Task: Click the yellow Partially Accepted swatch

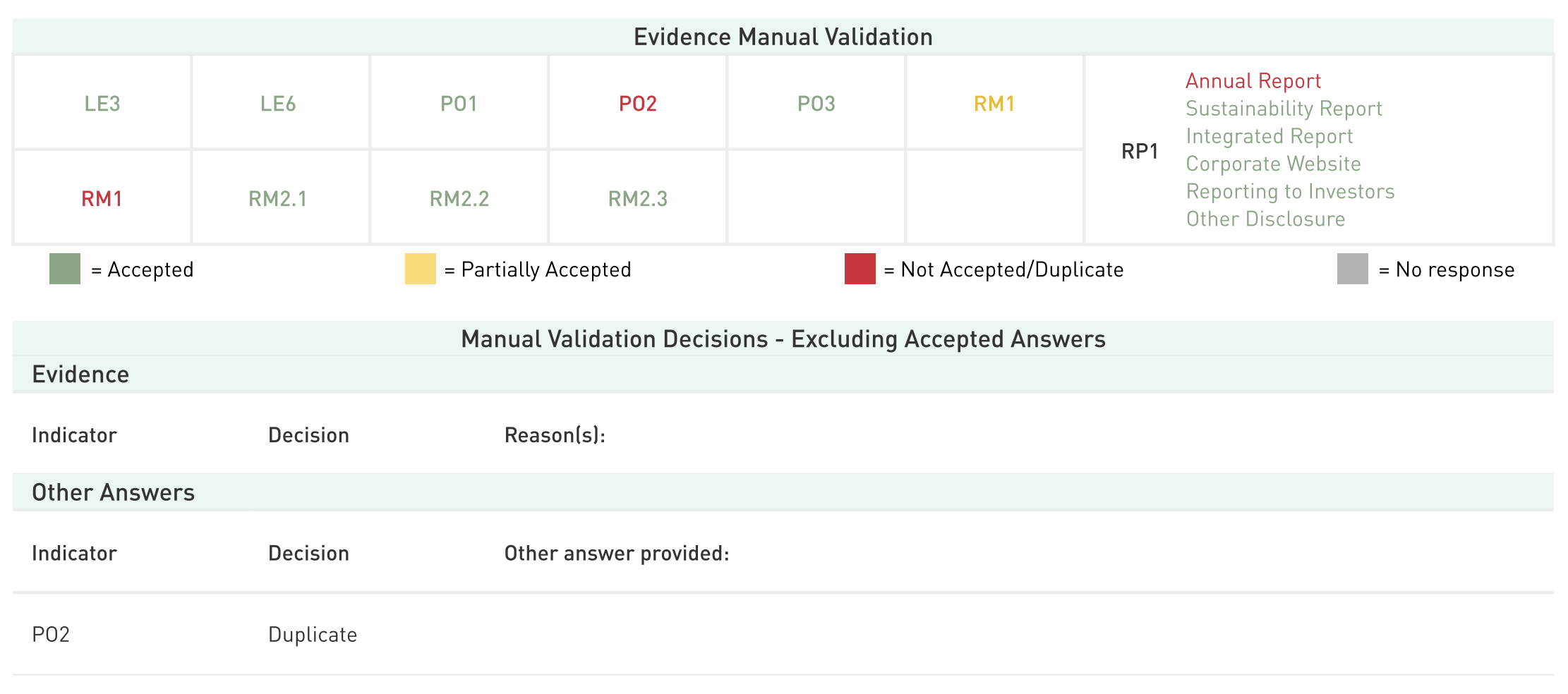Action: [420, 269]
